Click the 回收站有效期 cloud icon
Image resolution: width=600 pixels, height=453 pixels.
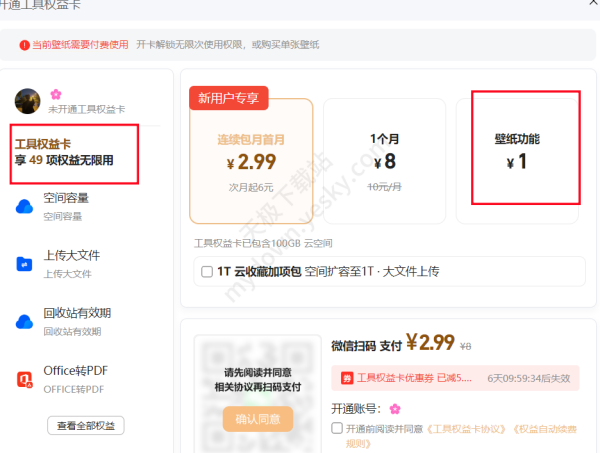click(24, 322)
